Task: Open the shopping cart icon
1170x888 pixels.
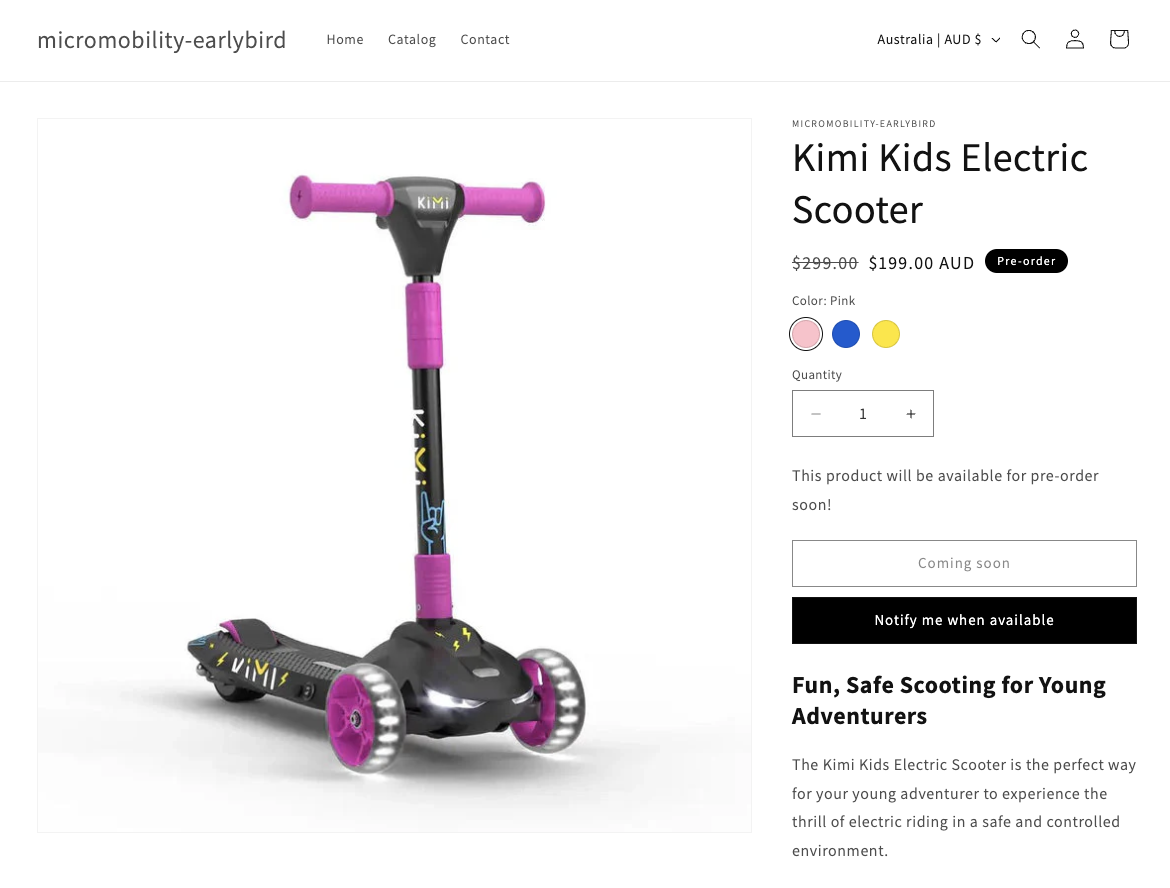Action: click(x=1119, y=39)
